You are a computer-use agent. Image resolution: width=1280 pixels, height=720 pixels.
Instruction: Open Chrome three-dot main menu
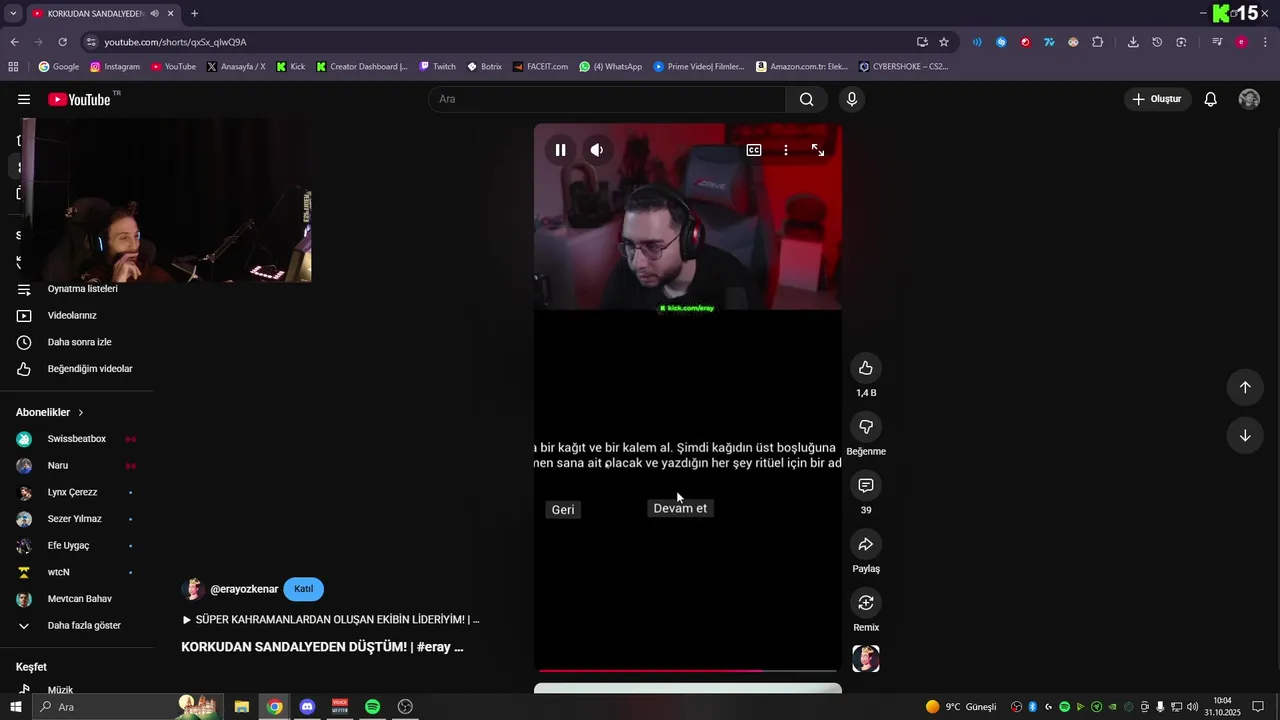point(1266,42)
